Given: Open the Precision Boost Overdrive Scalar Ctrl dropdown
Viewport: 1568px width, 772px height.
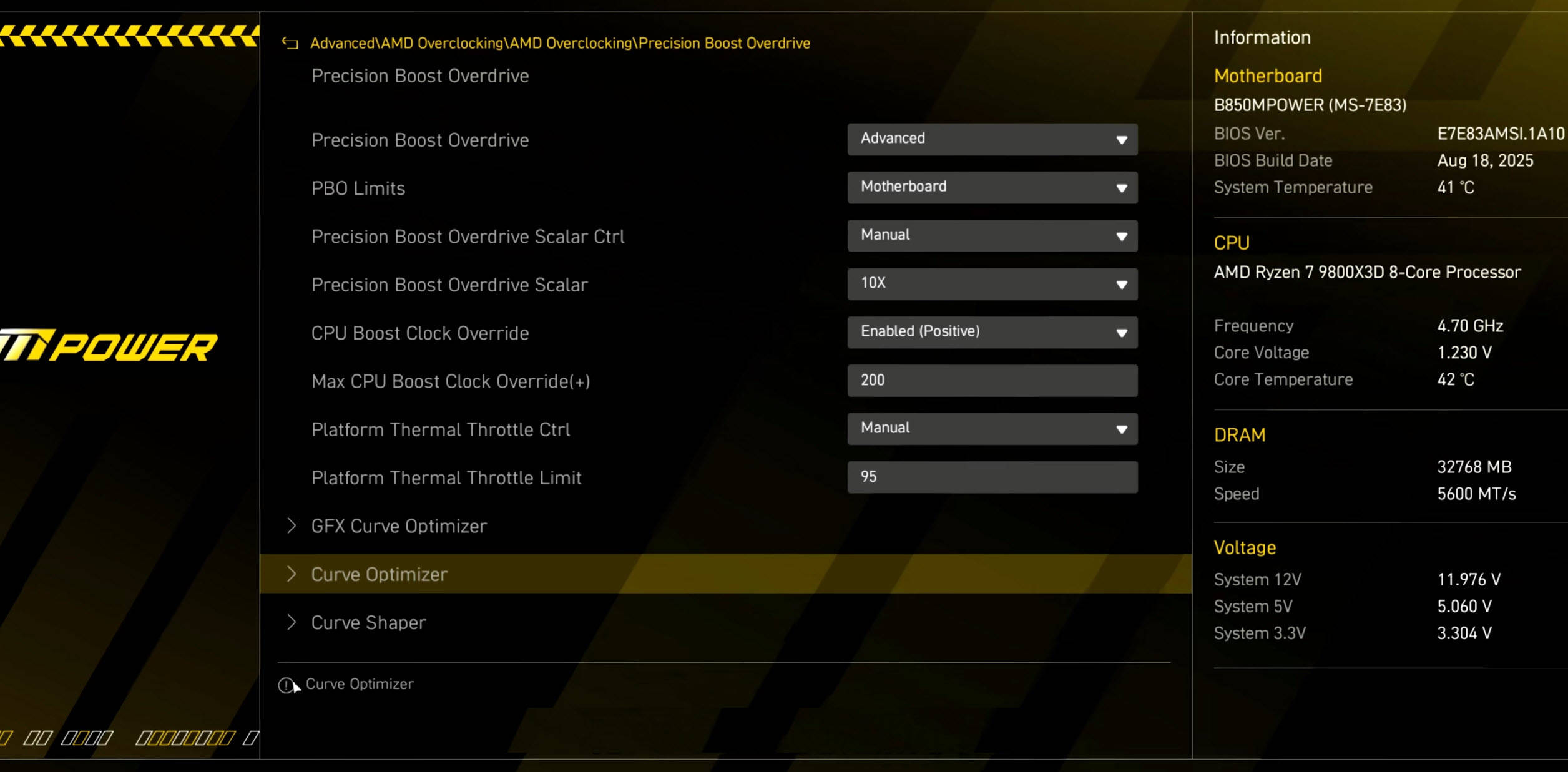Looking at the screenshot, I should pyautogui.click(x=991, y=236).
